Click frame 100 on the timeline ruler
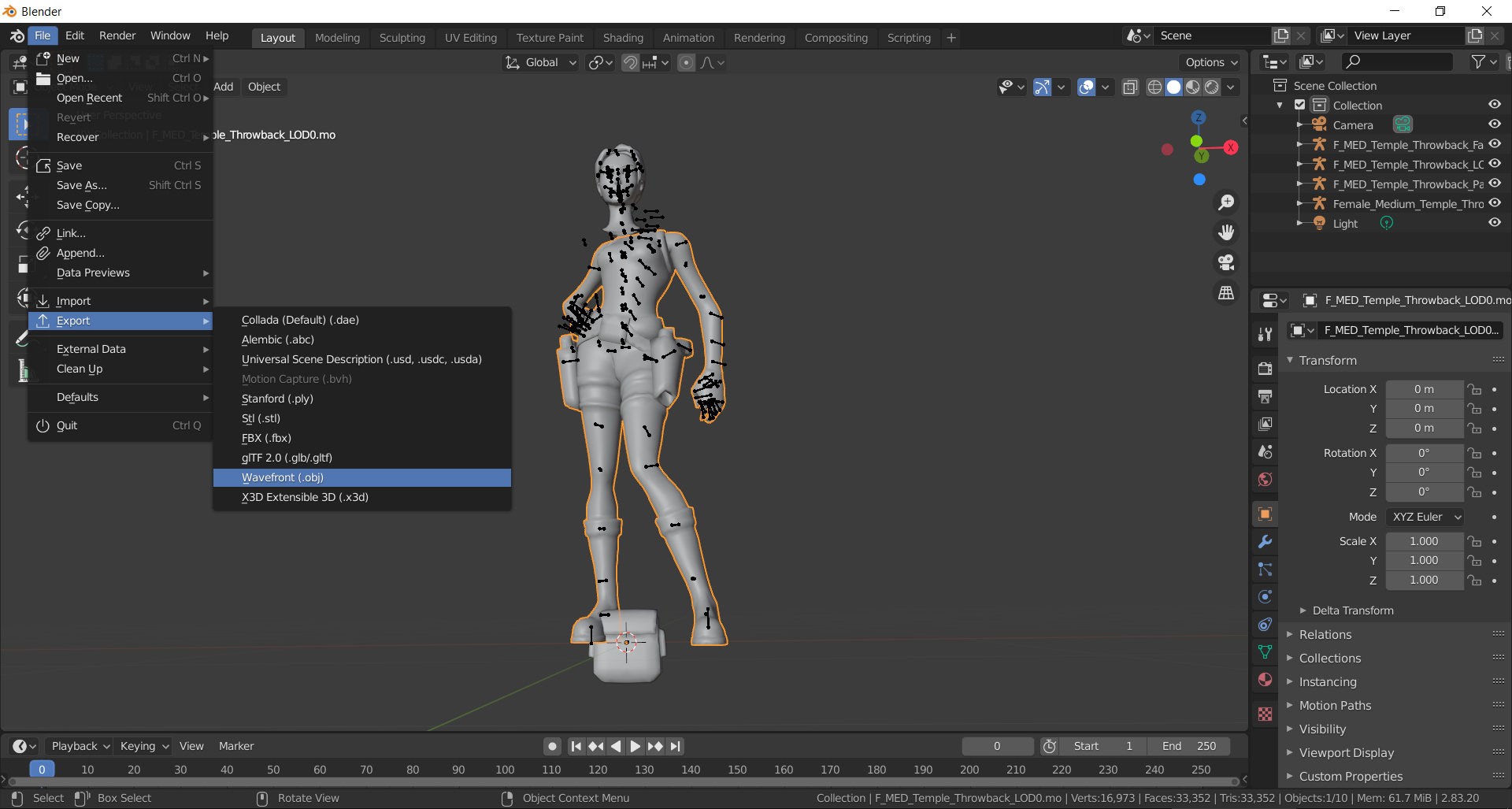The width and height of the screenshot is (1512, 809). tap(505, 770)
